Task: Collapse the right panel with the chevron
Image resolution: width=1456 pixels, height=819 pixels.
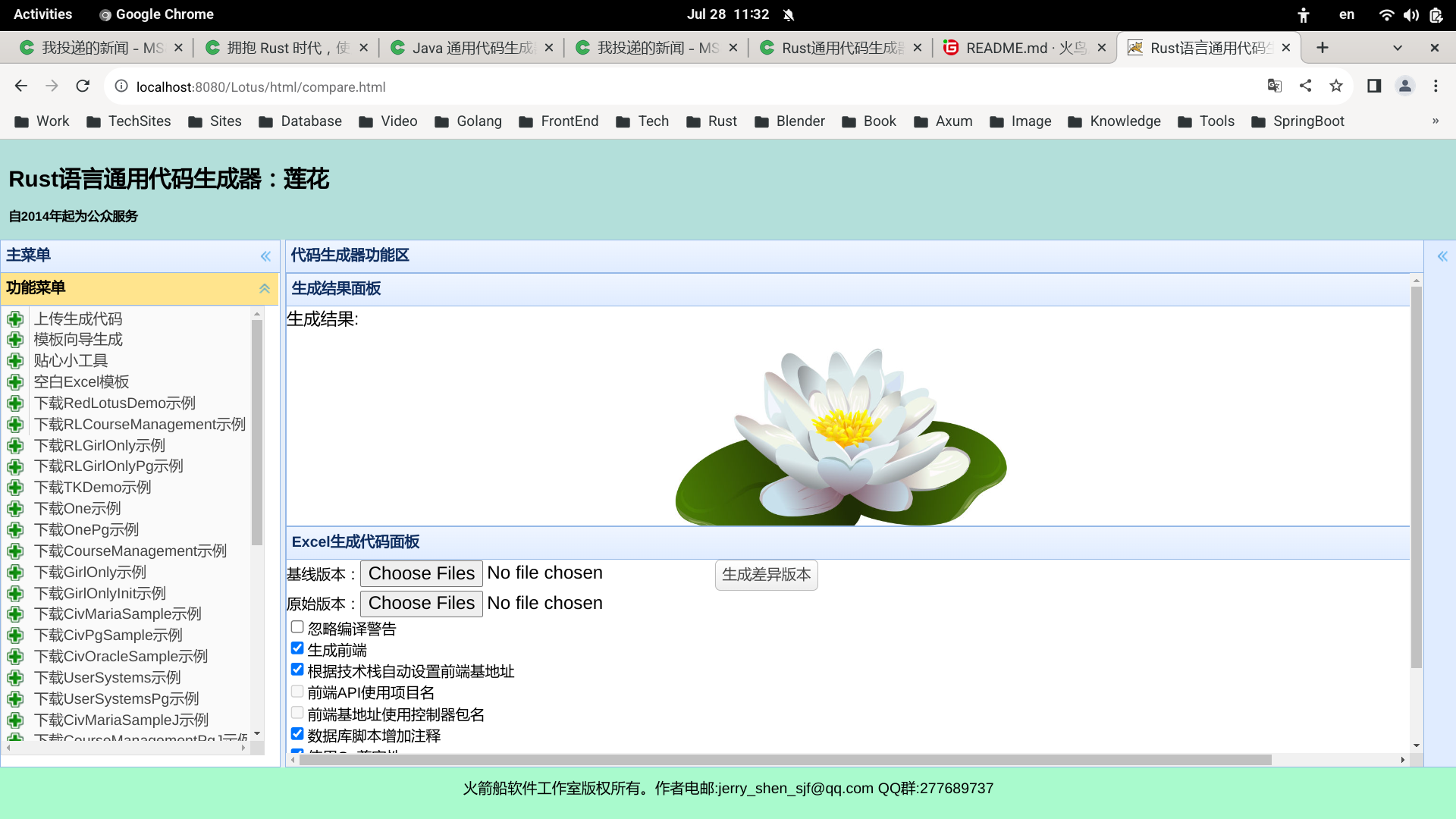Action: (x=1444, y=256)
